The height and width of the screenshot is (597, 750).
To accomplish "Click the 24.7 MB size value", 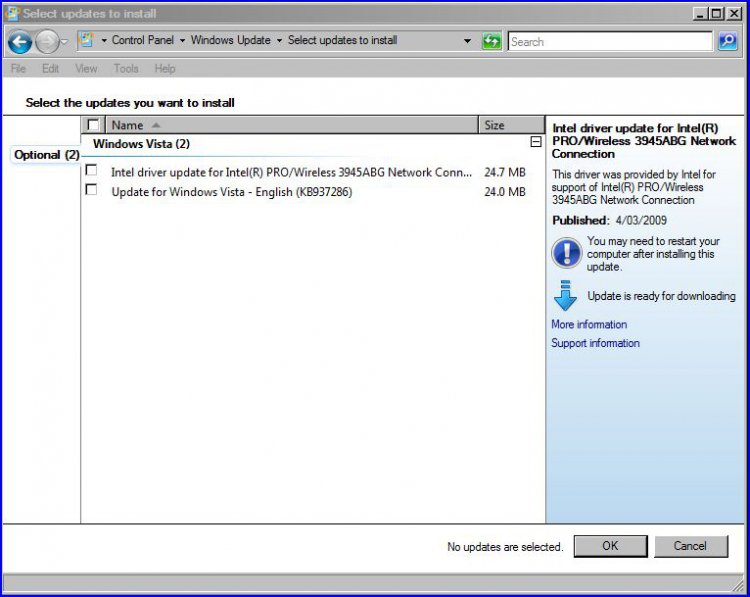I will coord(505,172).
